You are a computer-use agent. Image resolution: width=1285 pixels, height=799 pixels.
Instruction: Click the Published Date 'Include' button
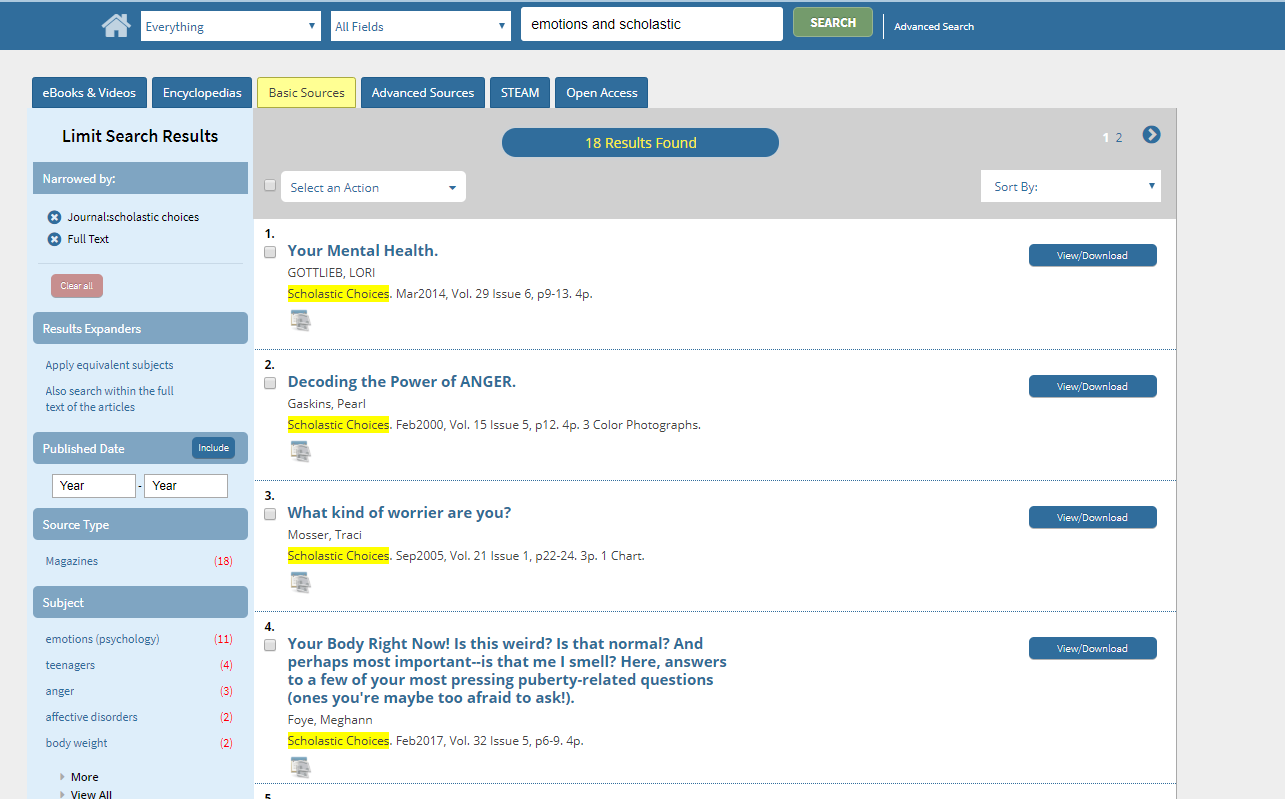213,448
